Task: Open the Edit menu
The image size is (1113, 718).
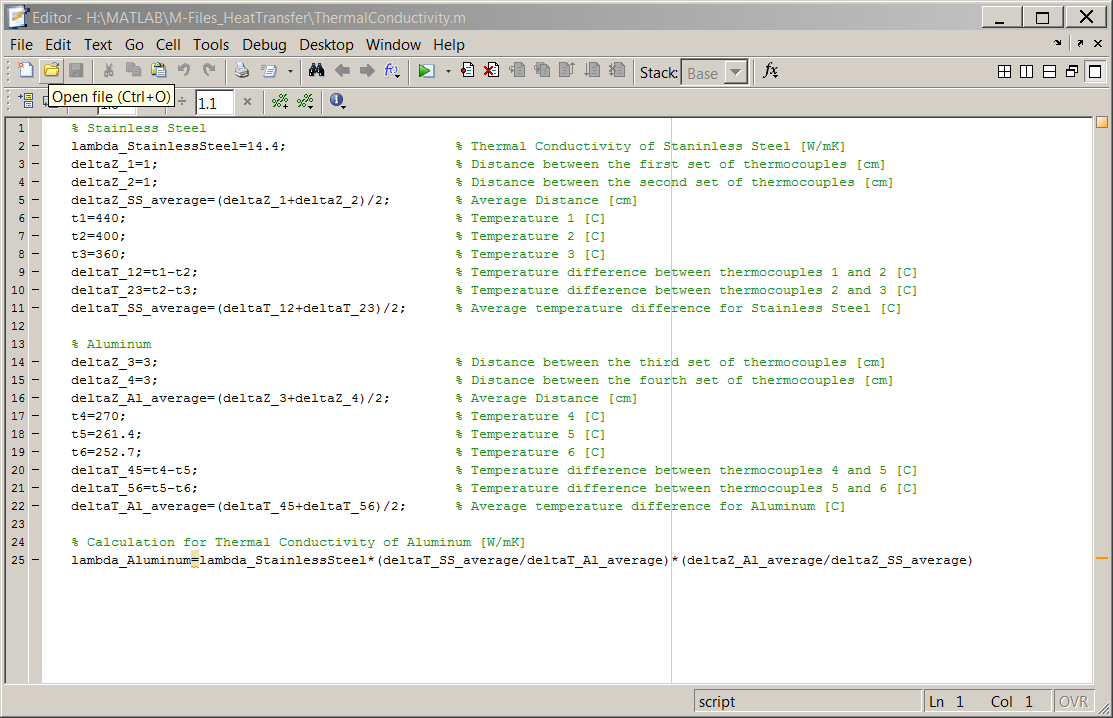Action: 57,45
